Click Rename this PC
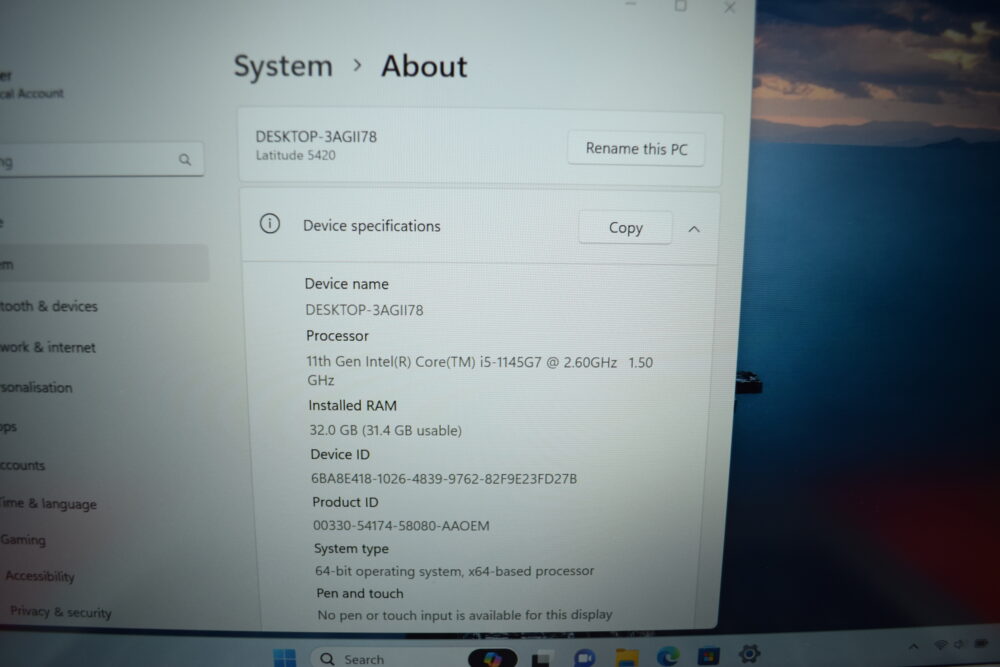The width and height of the screenshot is (1000, 667). (x=636, y=149)
